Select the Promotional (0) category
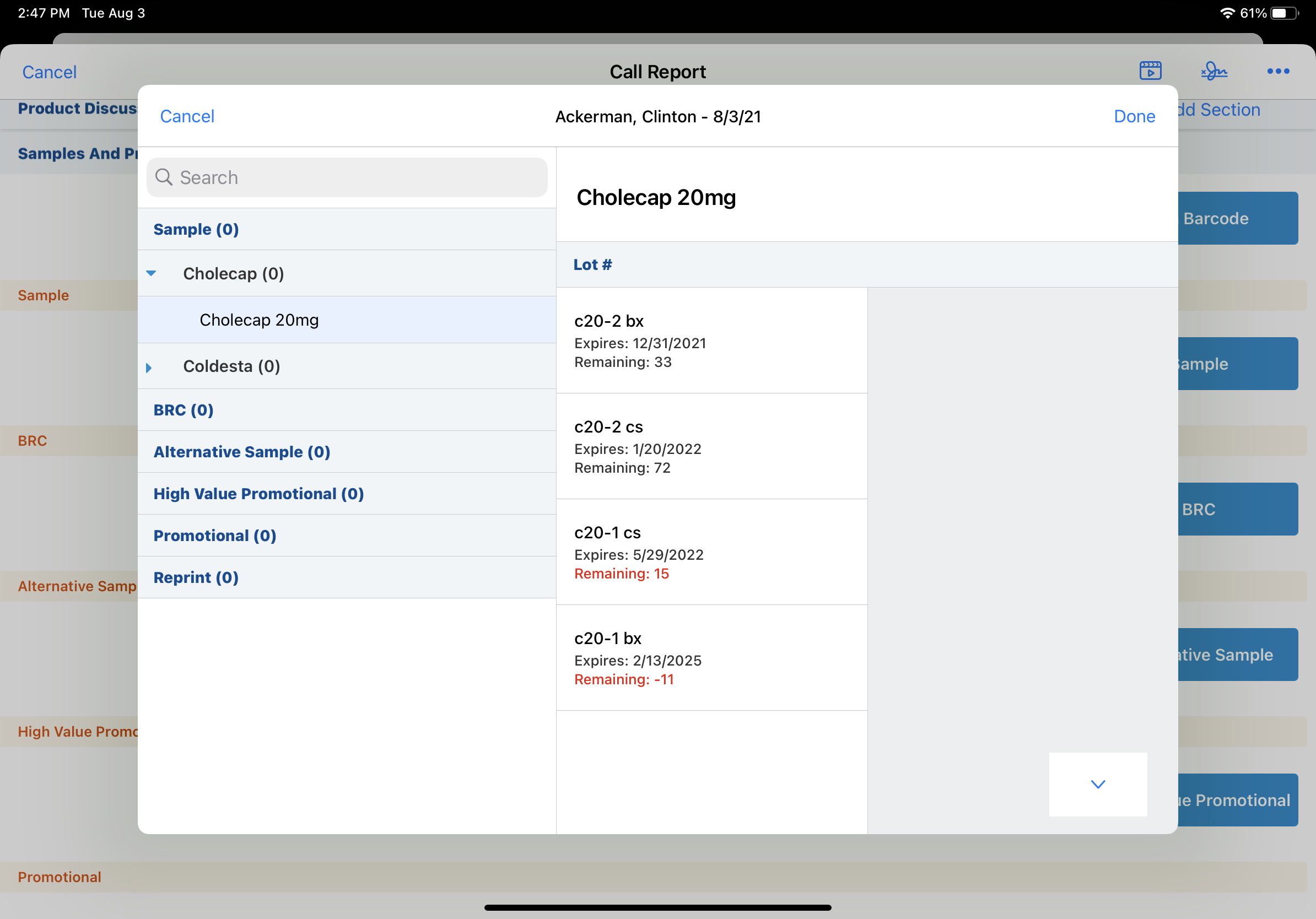Viewport: 1316px width, 919px height. coord(215,536)
